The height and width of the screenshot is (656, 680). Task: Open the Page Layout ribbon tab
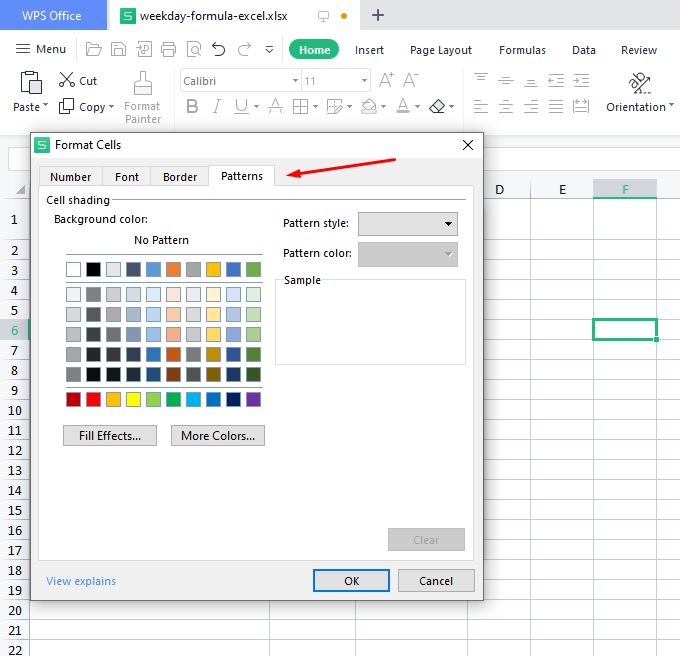(x=441, y=50)
